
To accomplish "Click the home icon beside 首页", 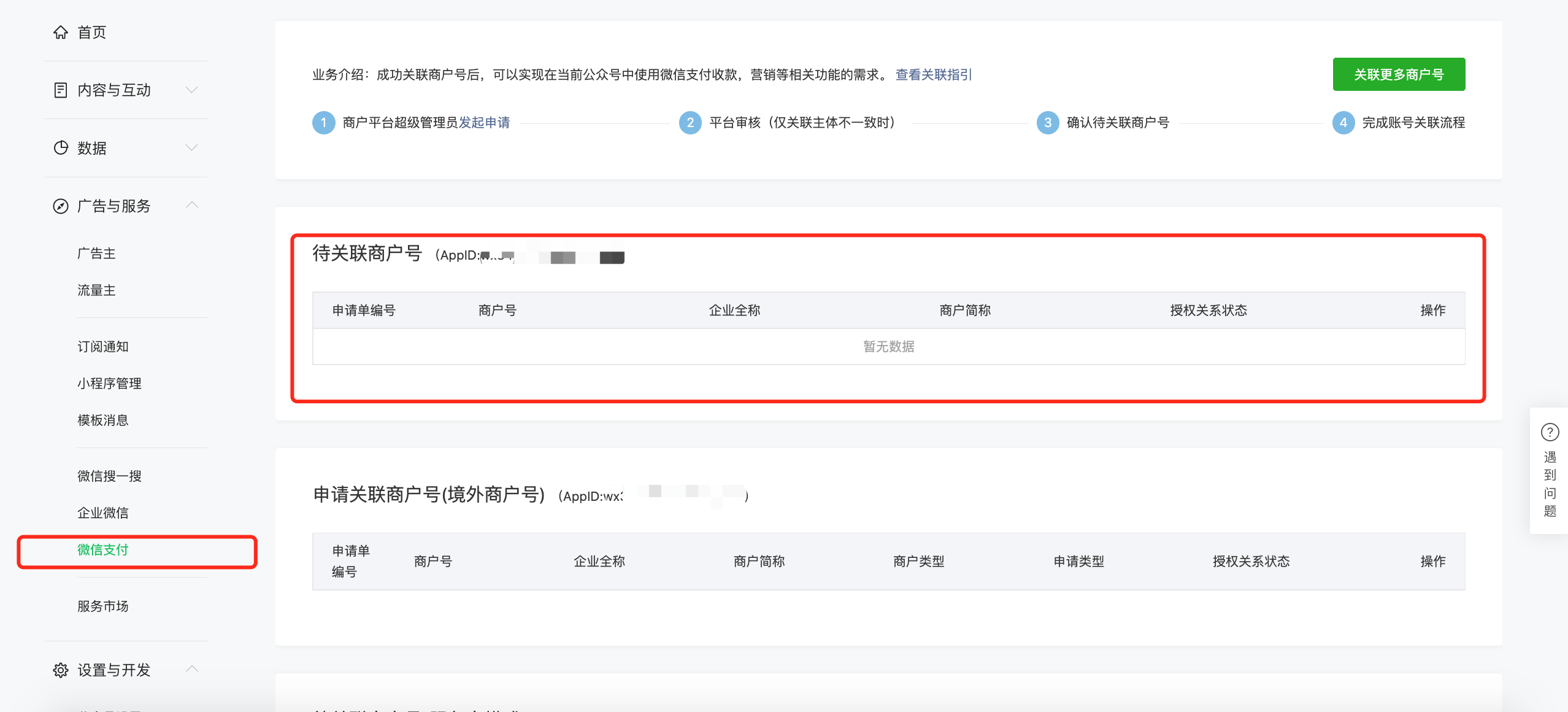I will tap(60, 32).
